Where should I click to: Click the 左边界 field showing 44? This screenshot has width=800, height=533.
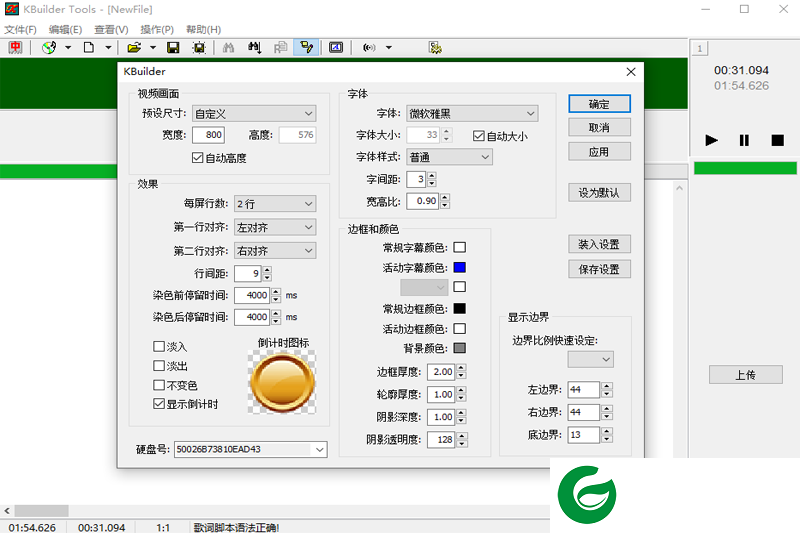(x=583, y=390)
